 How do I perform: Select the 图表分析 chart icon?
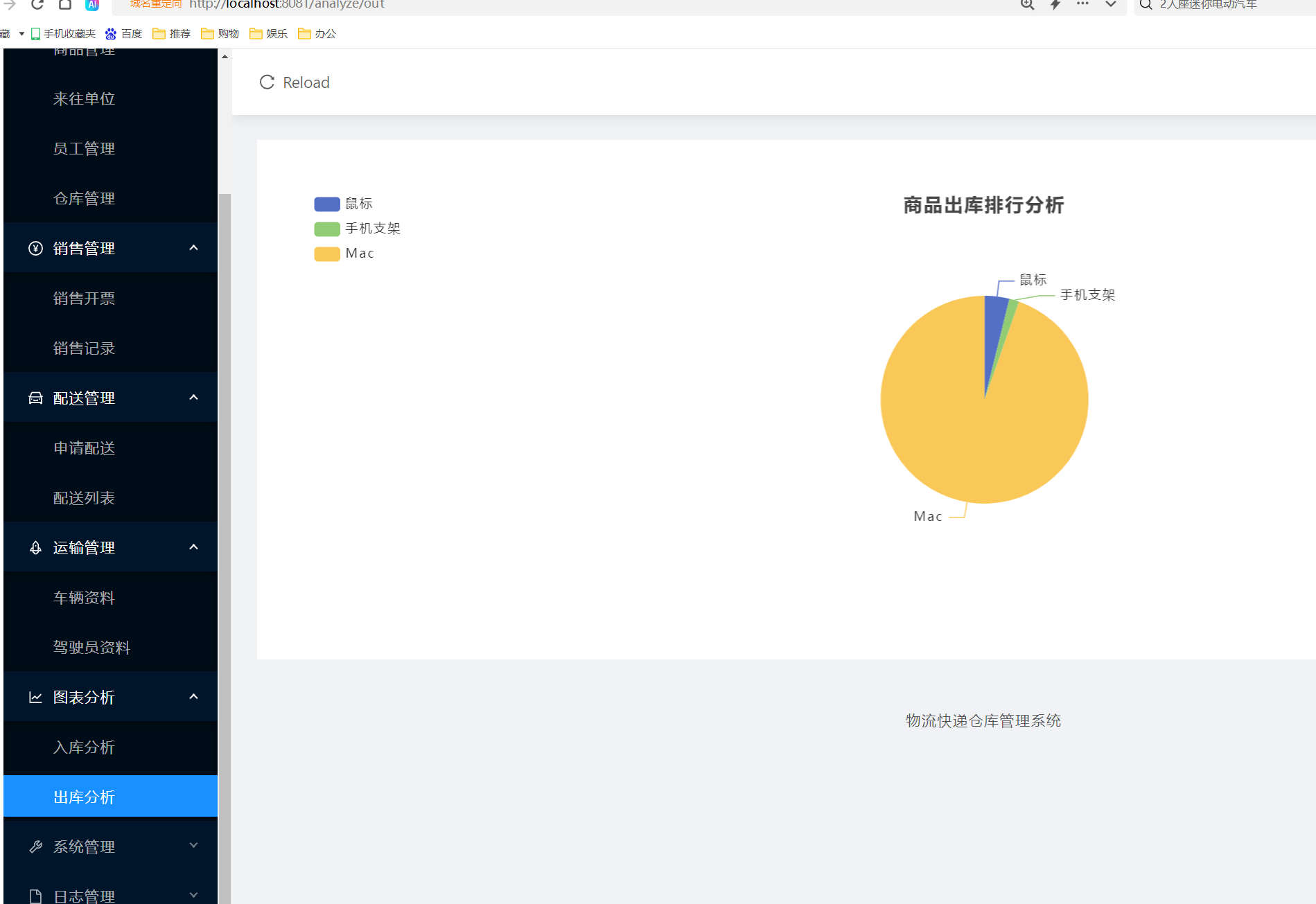click(35, 697)
